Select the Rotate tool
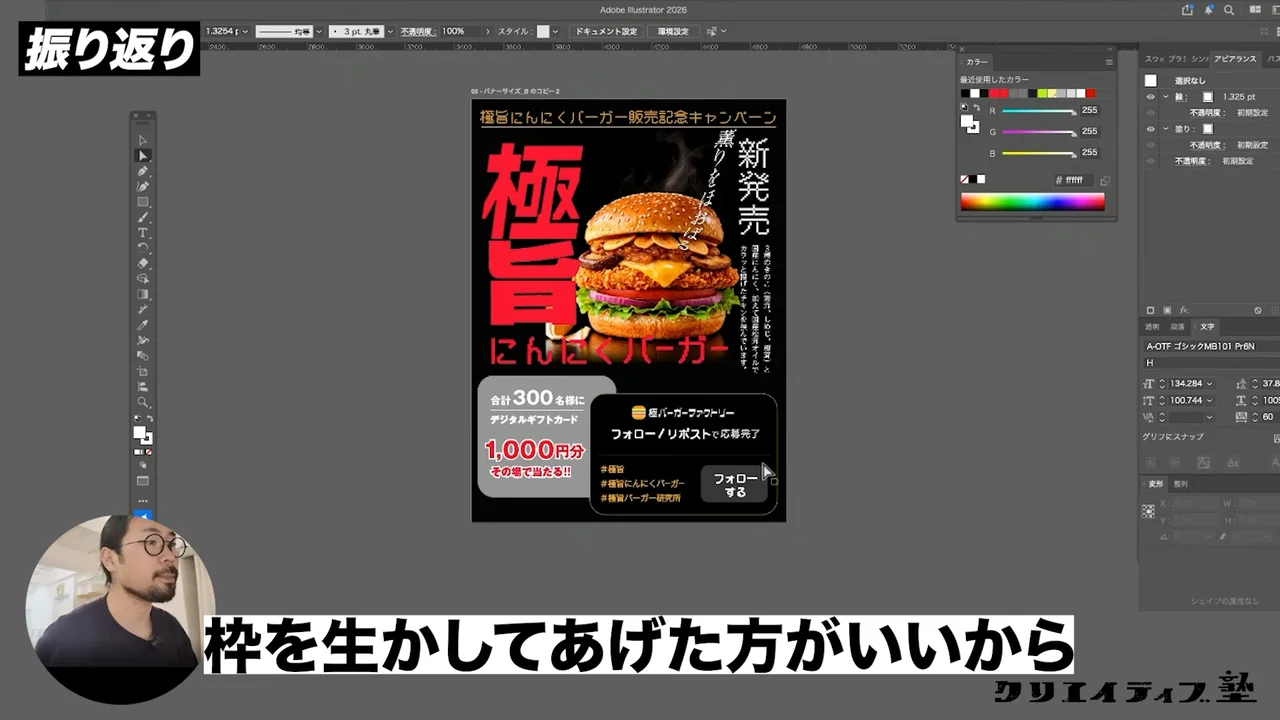Screen dimensions: 1280x720 (x=143, y=248)
